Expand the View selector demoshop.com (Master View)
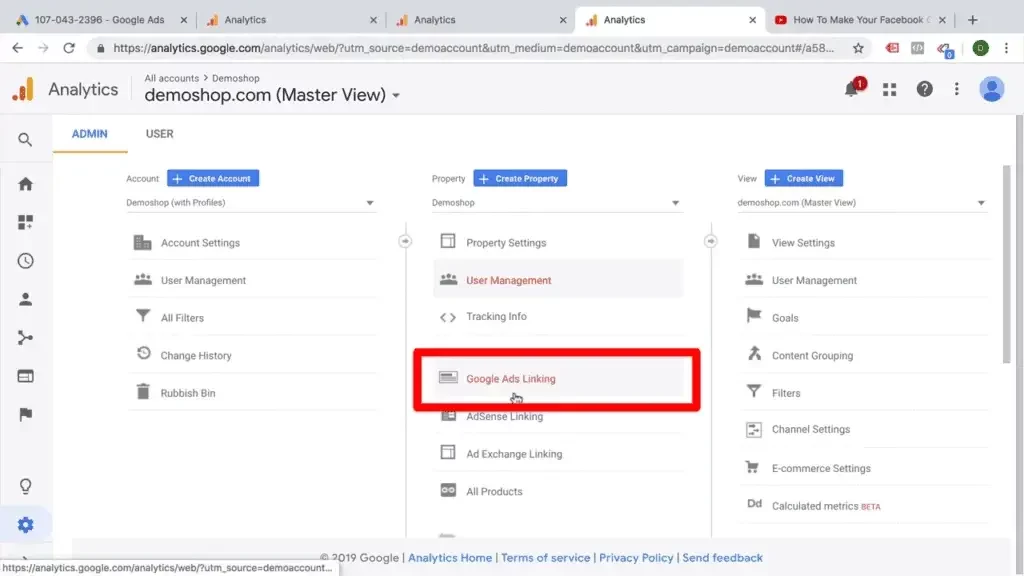This screenshot has width=1024, height=576. (x=861, y=203)
